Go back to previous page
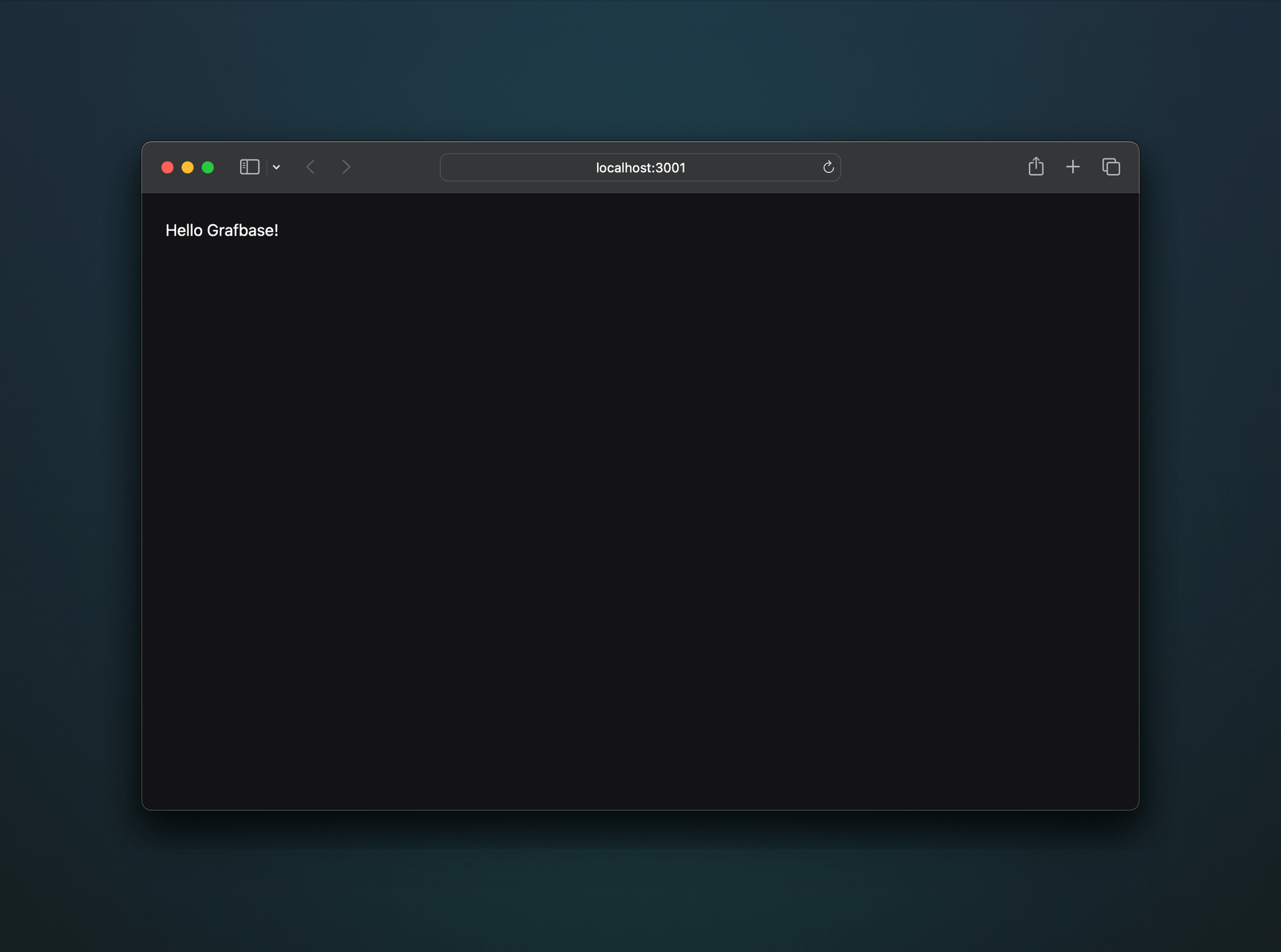Screen dimensions: 1281x952 click(x=310, y=167)
